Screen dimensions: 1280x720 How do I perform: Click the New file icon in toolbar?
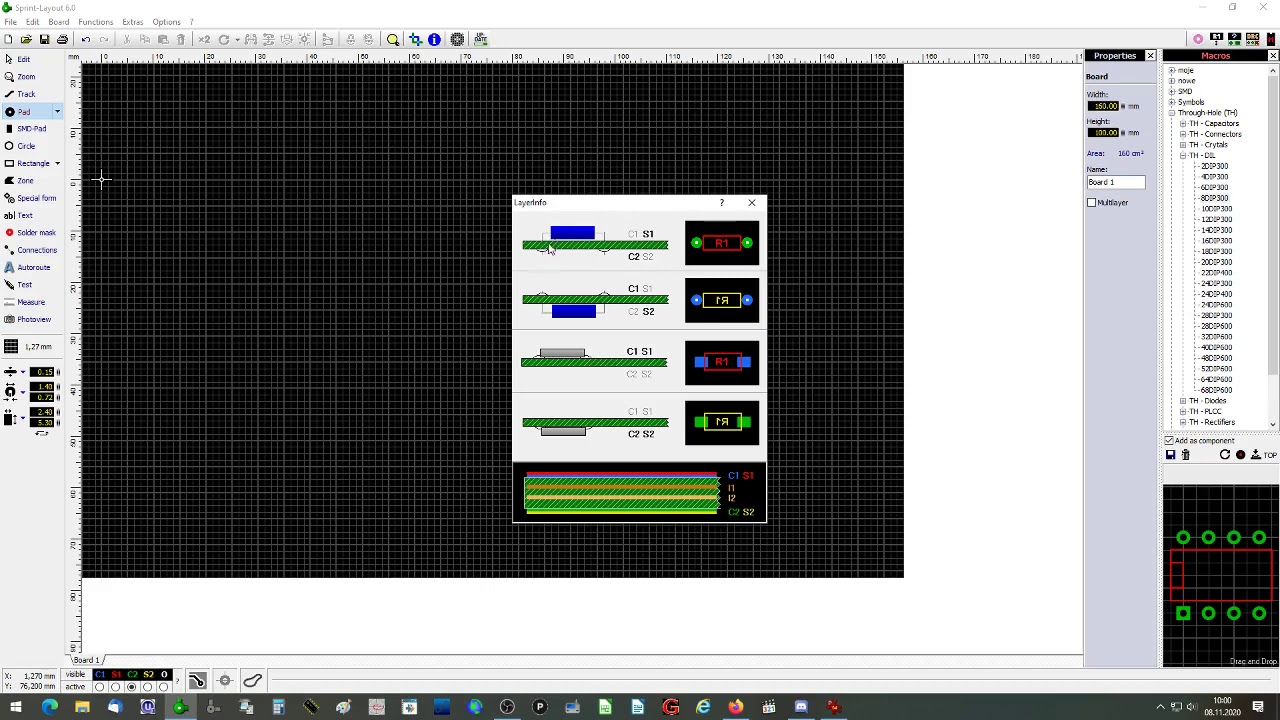tap(9, 39)
